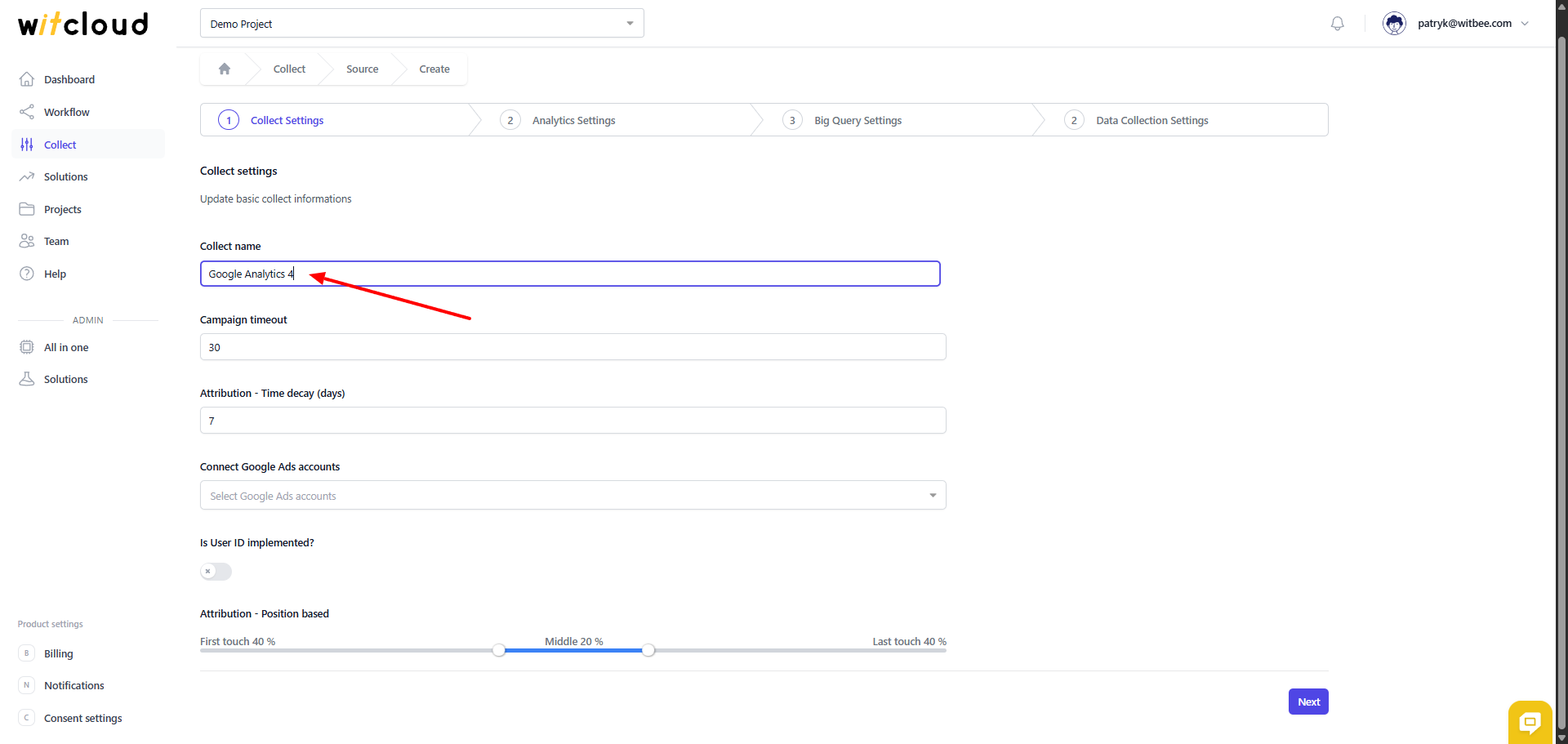Click the First touch slider handle
1568x744 pixels.
[499, 650]
